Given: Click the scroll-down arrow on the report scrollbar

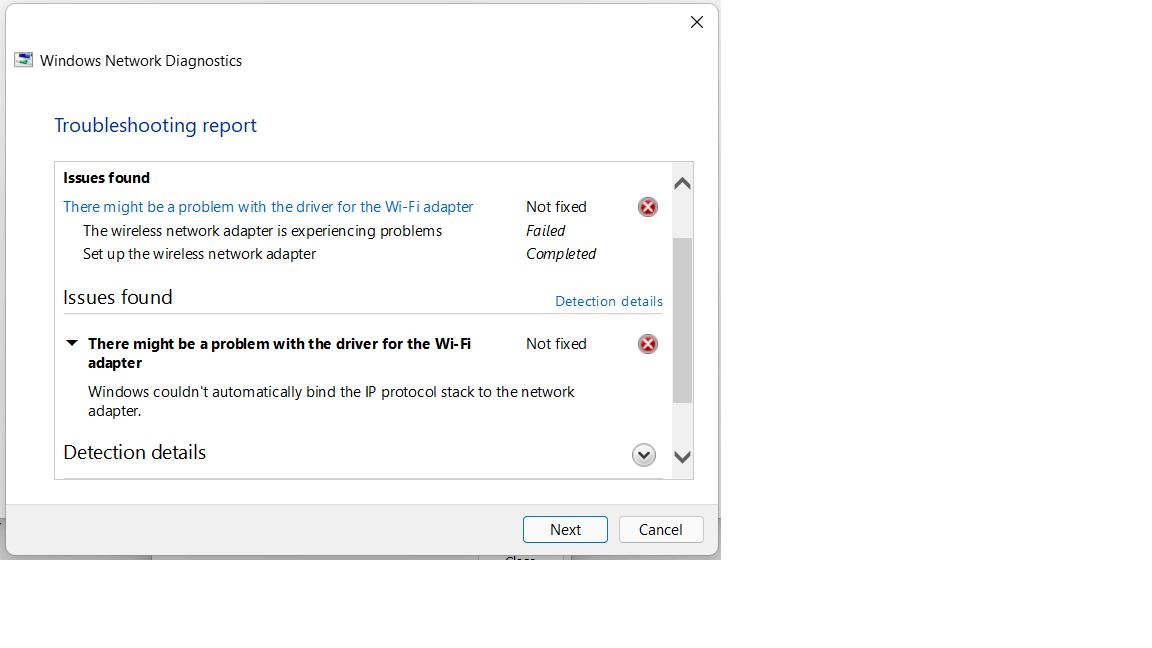Looking at the screenshot, I should [x=681, y=457].
